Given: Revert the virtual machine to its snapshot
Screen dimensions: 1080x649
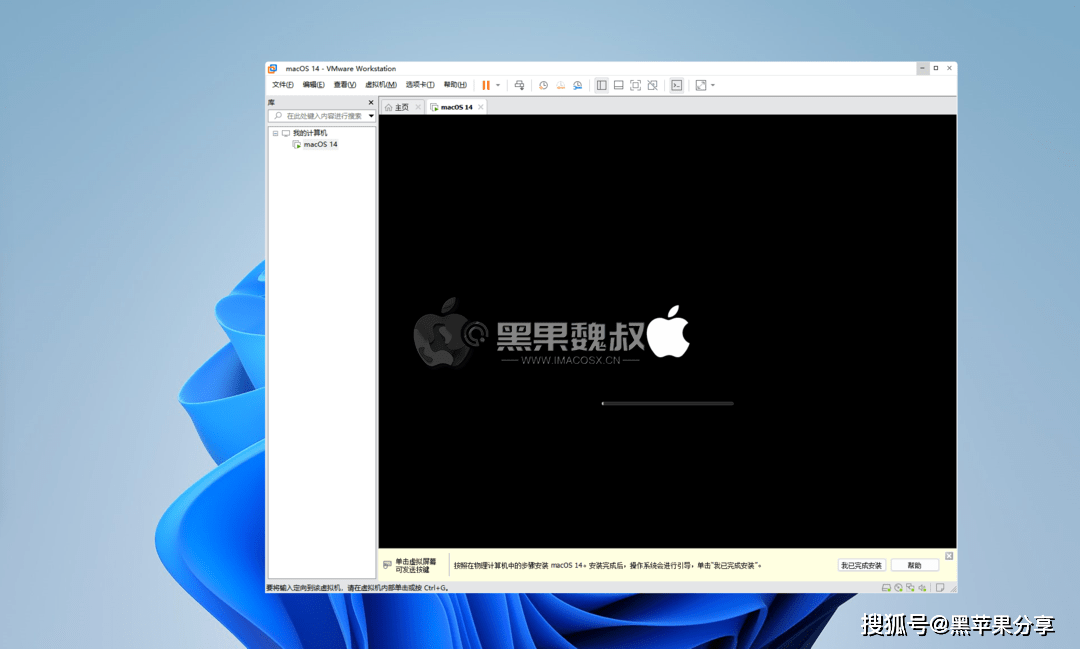Looking at the screenshot, I should pyautogui.click(x=561, y=85).
